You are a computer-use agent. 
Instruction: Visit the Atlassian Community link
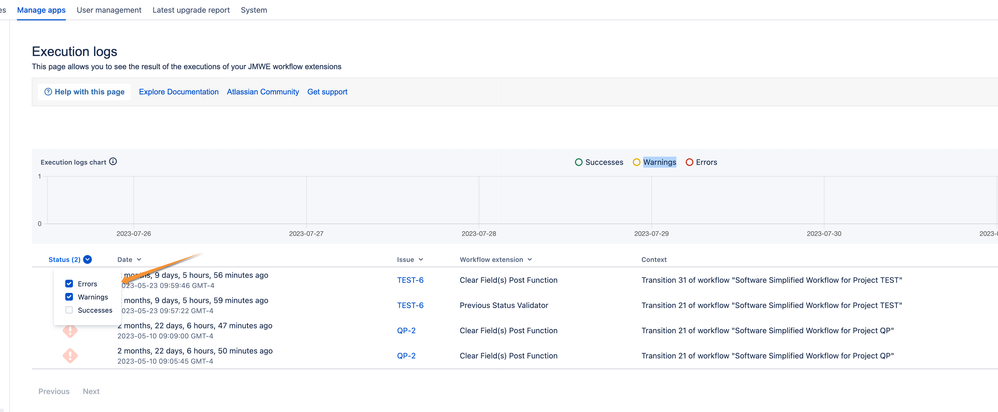tap(263, 92)
